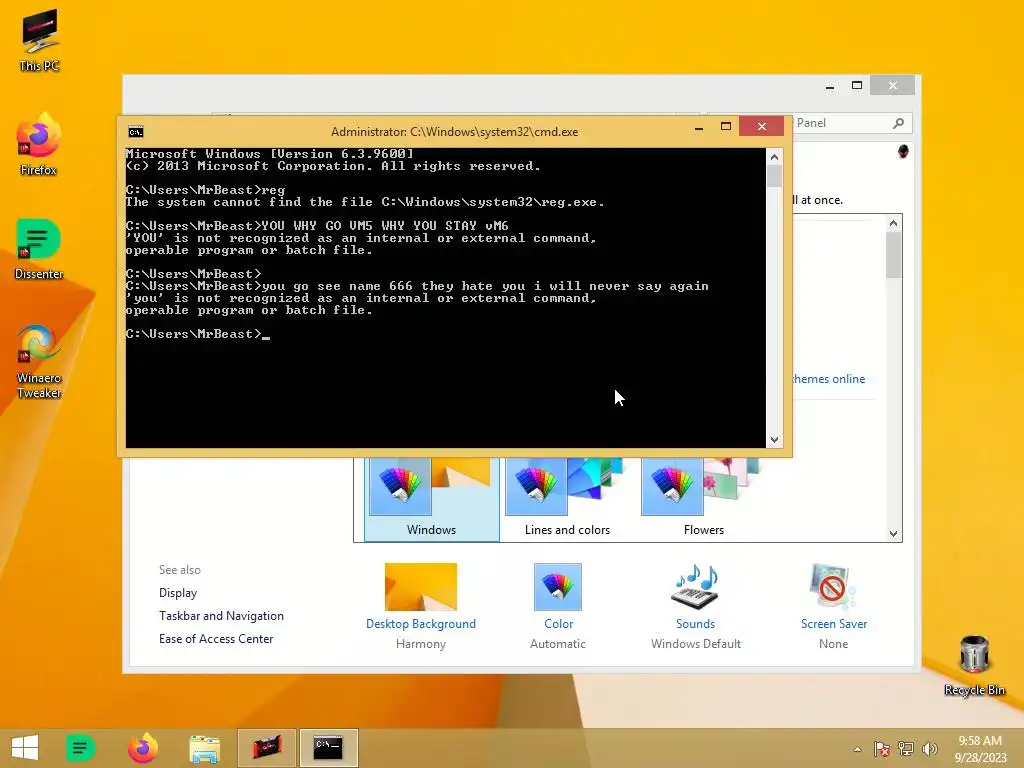This screenshot has height=768, width=1024.
Task: Open Sounds Windows Default settings
Action: tap(696, 624)
